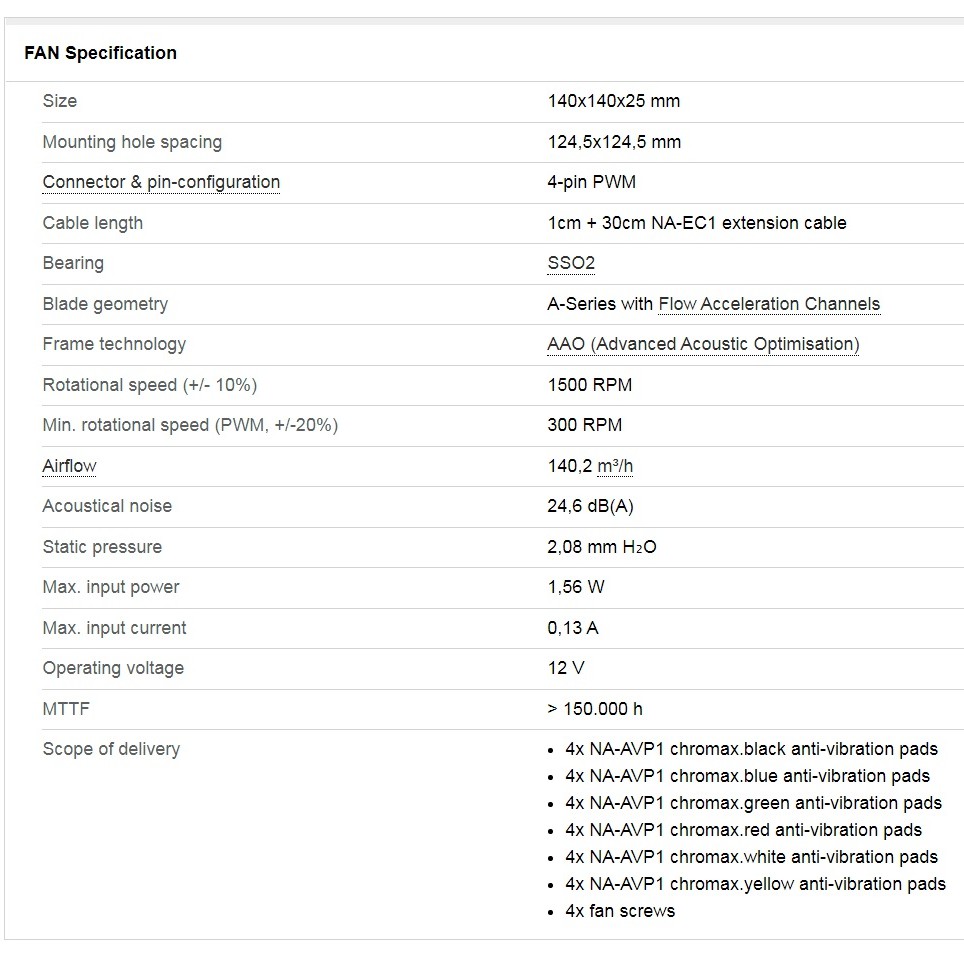Screen dimensions: 964x964
Task: Open the SSO2 bearing link
Action: tap(571, 263)
